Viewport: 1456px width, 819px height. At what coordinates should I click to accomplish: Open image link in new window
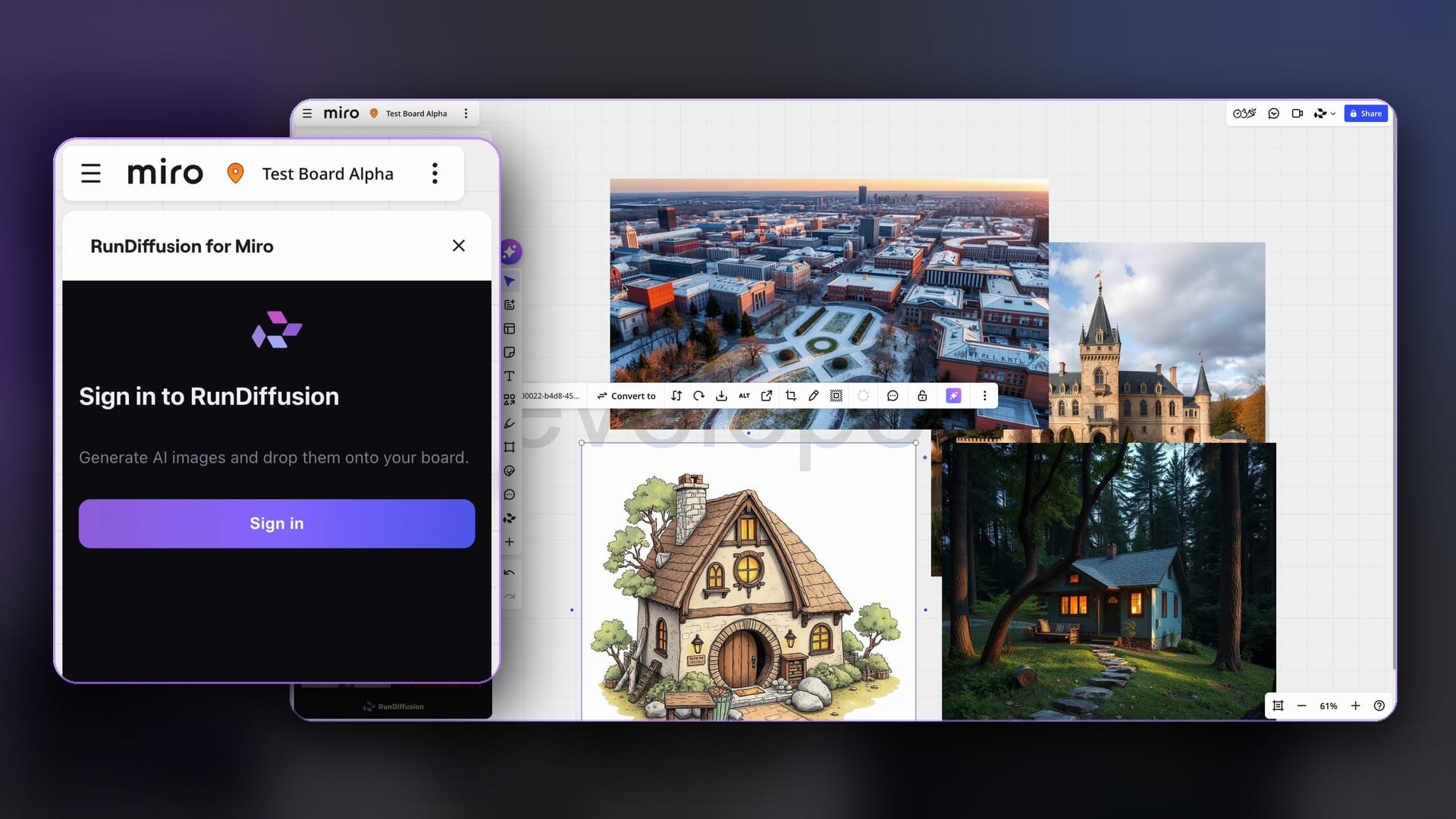click(x=767, y=396)
